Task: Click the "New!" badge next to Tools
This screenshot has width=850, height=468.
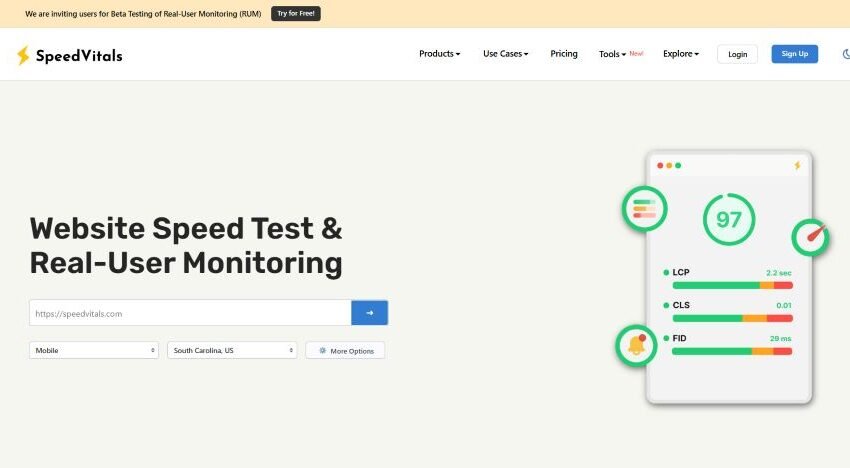Action: coord(636,54)
